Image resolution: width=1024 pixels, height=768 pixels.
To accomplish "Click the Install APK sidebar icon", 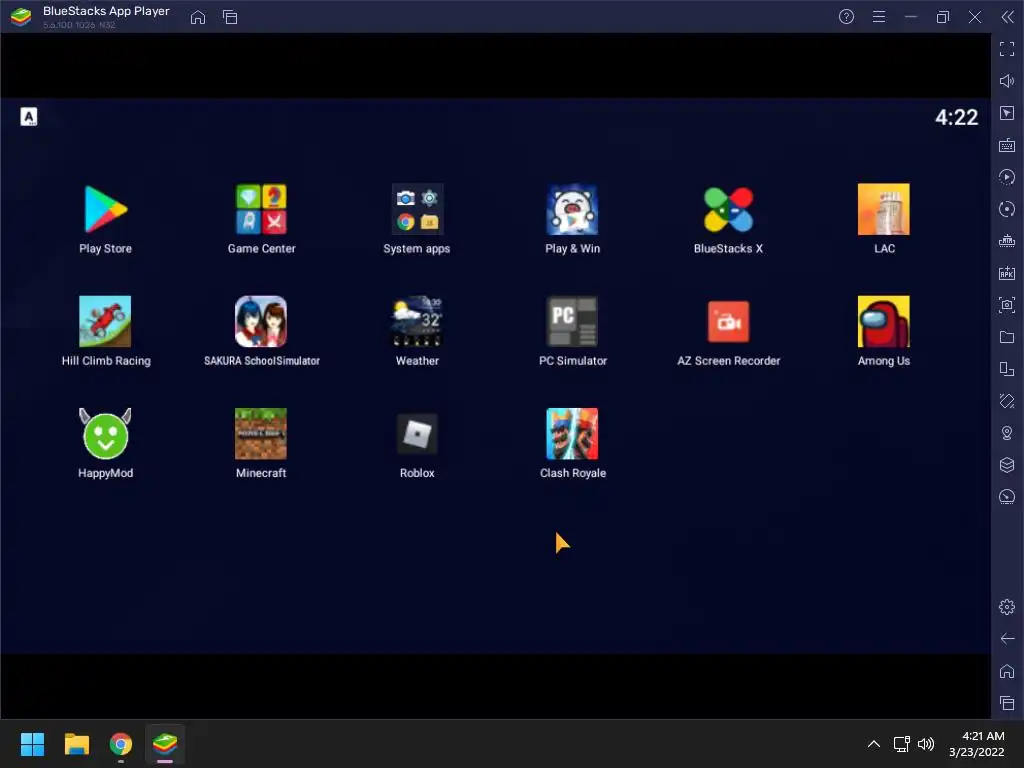I will pyautogui.click(x=1007, y=273).
